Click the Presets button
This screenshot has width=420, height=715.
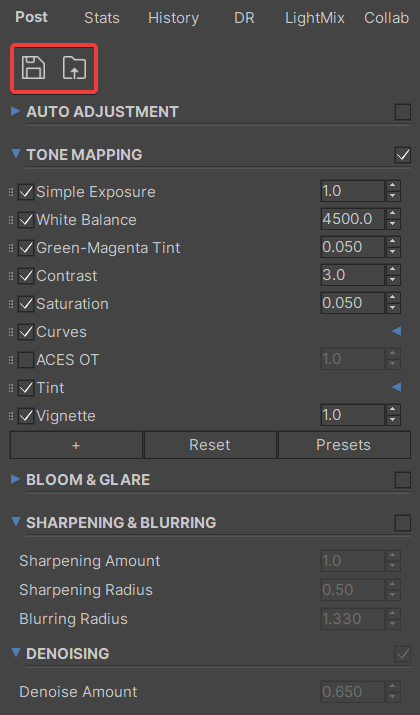(x=344, y=445)
